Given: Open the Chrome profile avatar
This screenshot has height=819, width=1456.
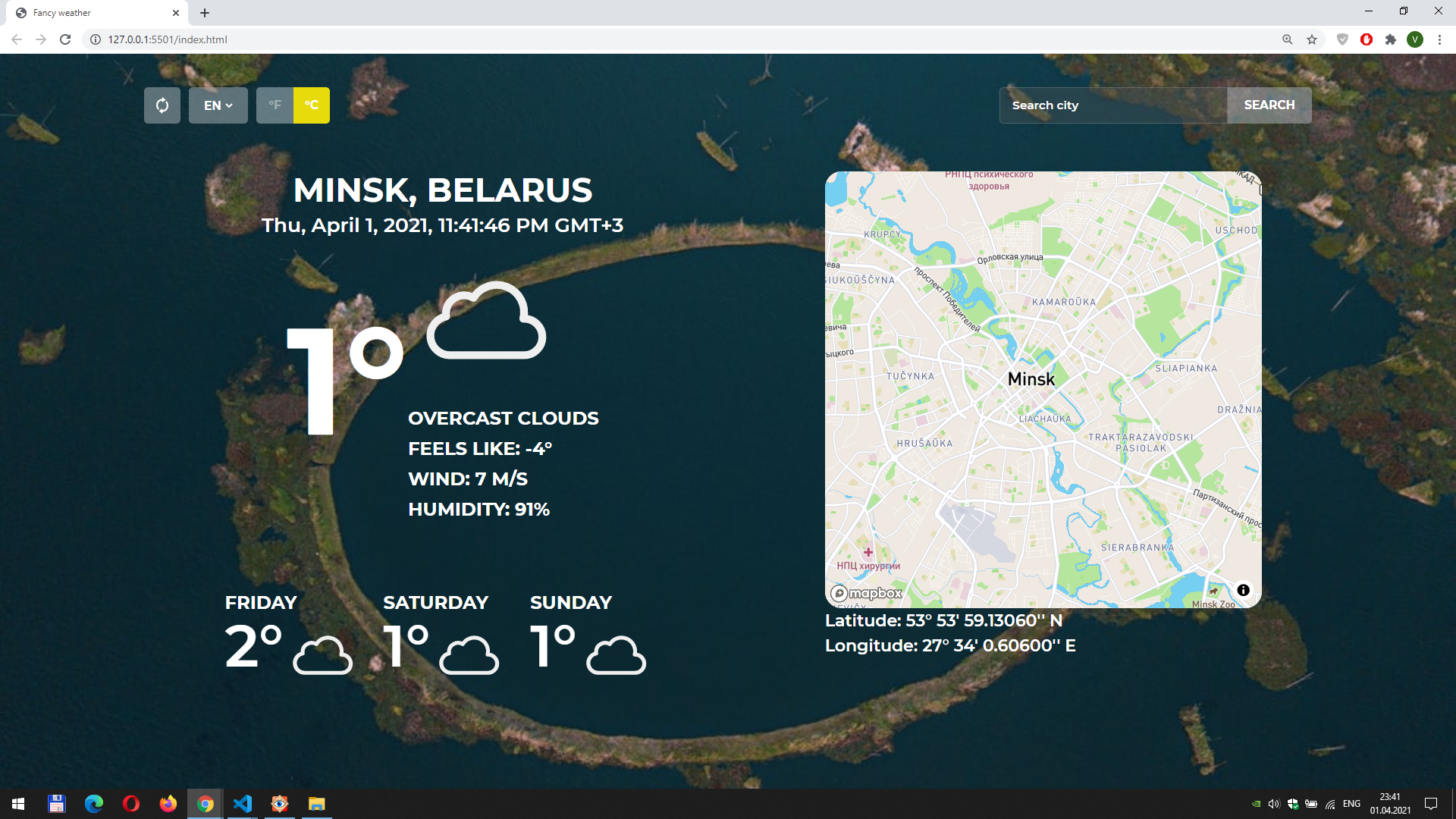Looking at the screenshot, I should [x=1415, y=39].
